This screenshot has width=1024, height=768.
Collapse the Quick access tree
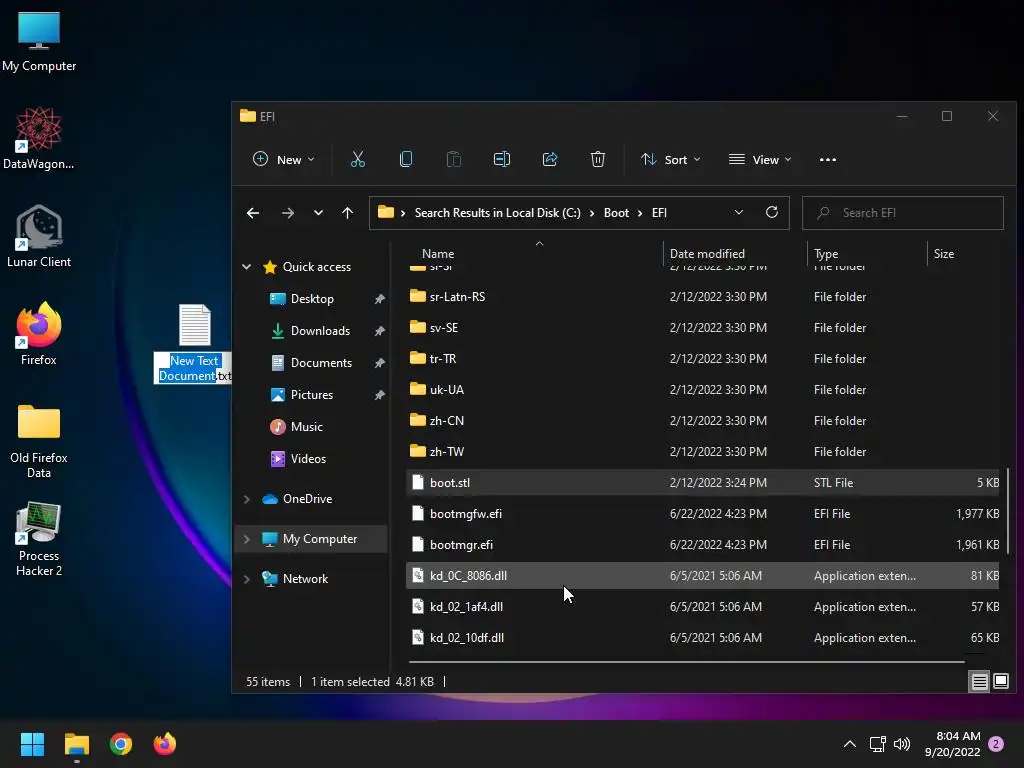pos(247,266)
